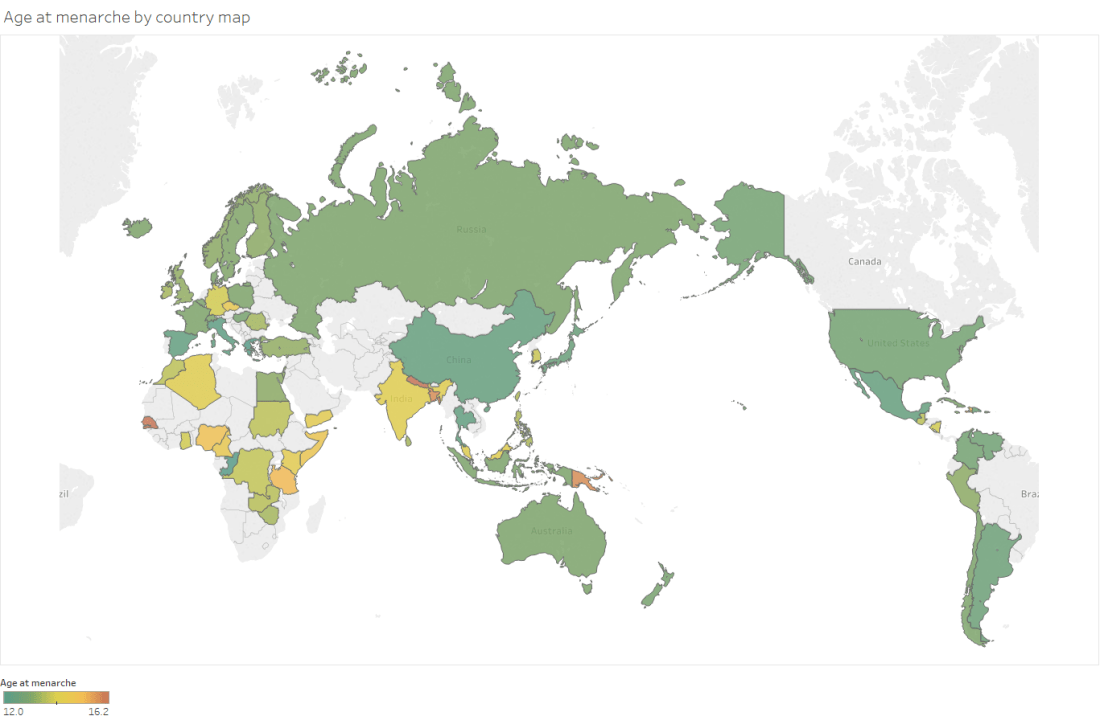Viewport: 1100px width, 720px height.
Task: Select Canada on the map
Action: coord(865,260)
